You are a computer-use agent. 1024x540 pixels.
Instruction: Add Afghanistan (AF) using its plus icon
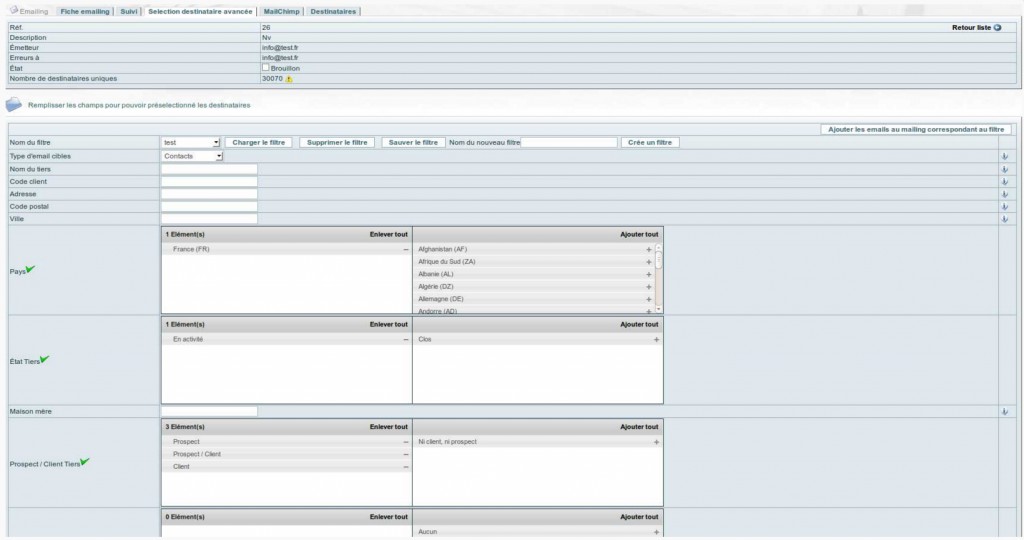(648, 249)
